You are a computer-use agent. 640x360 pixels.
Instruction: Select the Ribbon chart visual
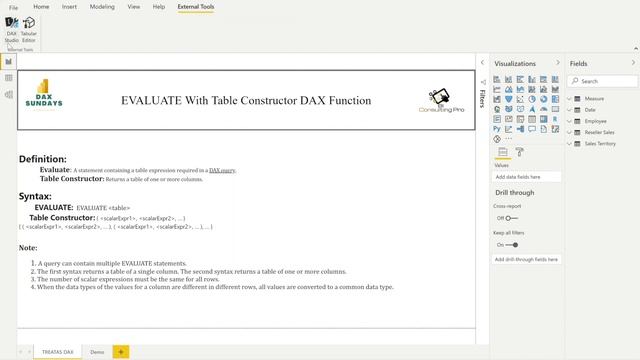pyautogui.click(x=555, y=89)
